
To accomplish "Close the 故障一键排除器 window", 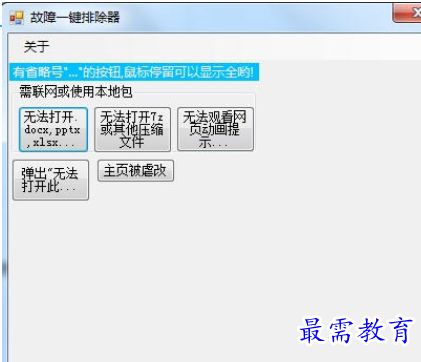I will (408, 13).
